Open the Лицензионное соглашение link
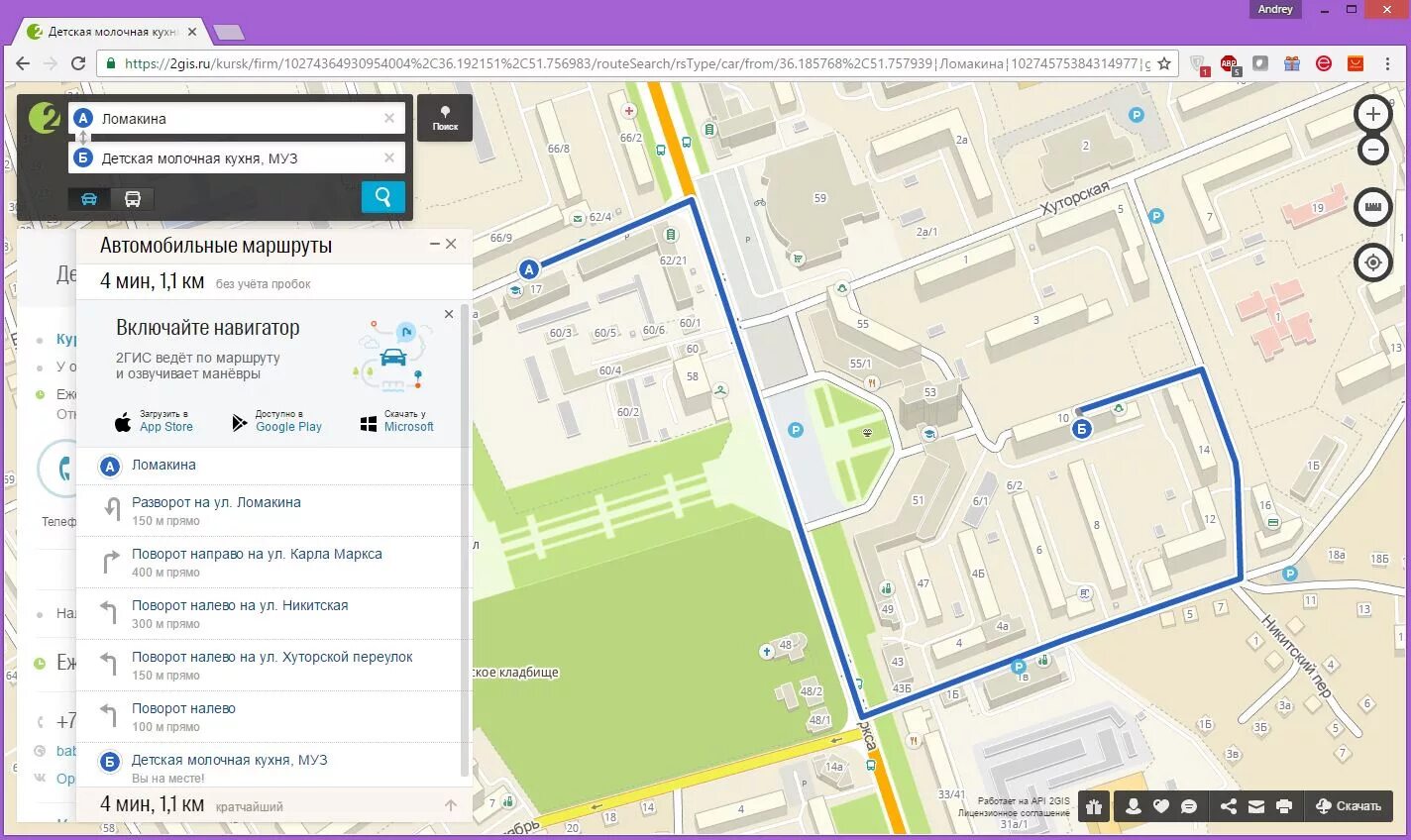The image size is (1411, 840). pyautogui.click(x=1014, y=813)
